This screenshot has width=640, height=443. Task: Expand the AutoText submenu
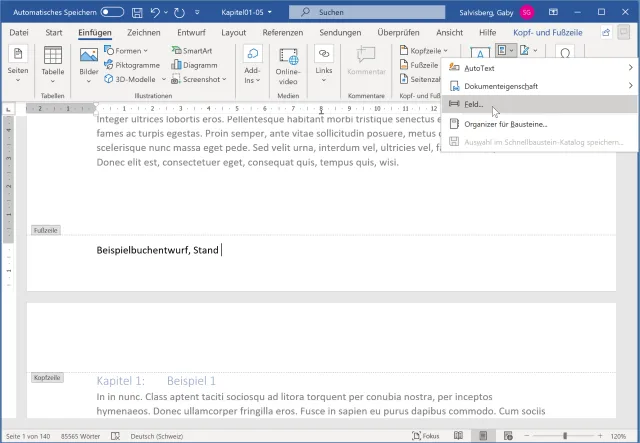click(539, 68)
